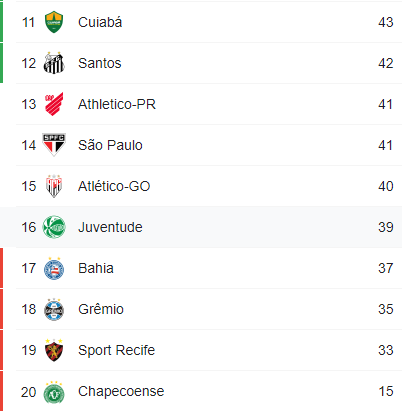Open the Athletico-PR red logo
This screenshot has height=411, width=402.
point(54,104)
